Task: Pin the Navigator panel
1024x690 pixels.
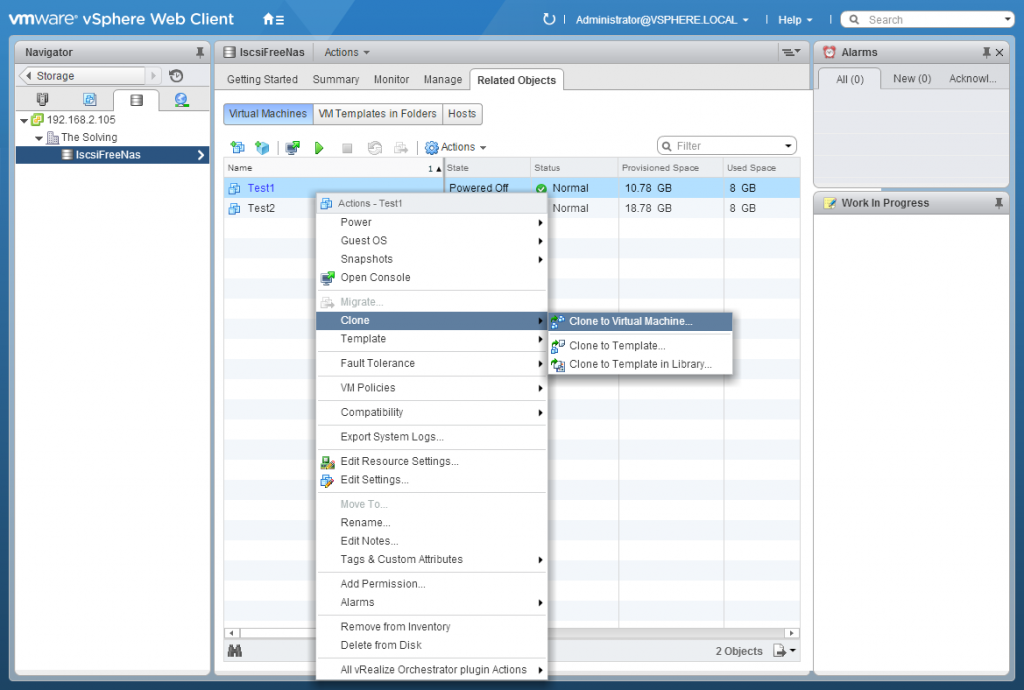Action: (200, 52)
